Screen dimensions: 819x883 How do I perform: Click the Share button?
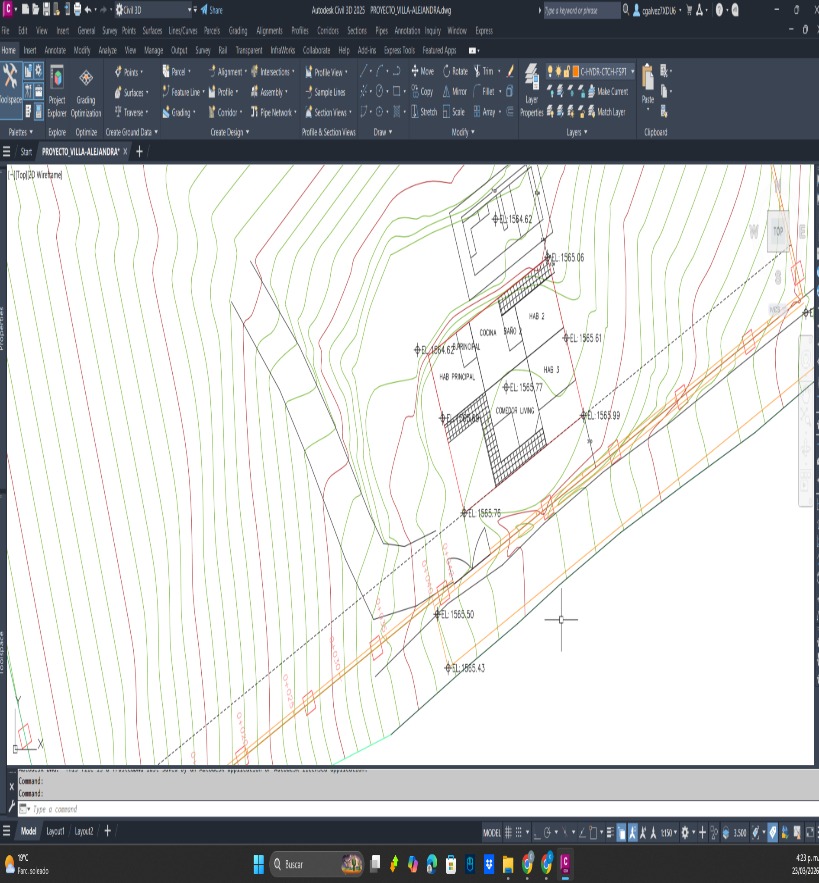point(211,10)
